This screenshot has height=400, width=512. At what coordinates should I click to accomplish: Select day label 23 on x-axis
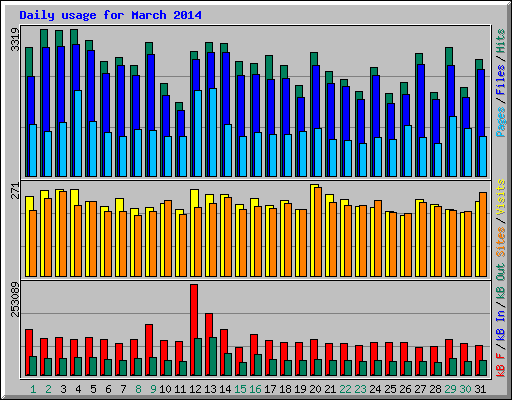point(360,389)
